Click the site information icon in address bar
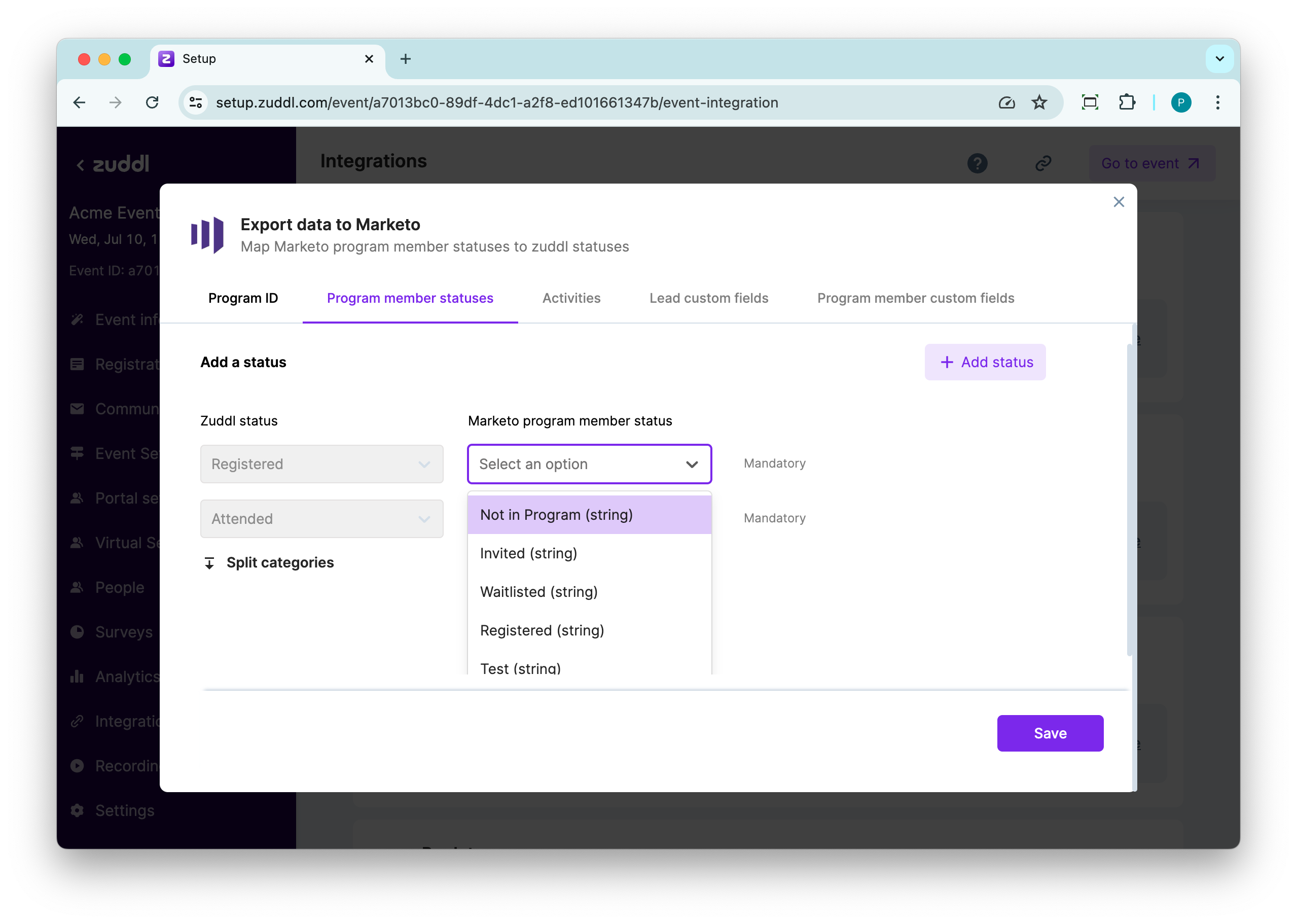This screenshot has height=924, width=1297. [196, 102]
